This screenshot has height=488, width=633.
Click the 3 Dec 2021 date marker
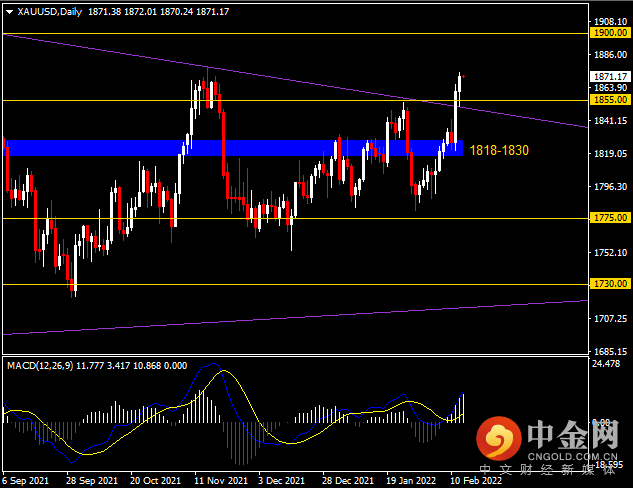281,481
